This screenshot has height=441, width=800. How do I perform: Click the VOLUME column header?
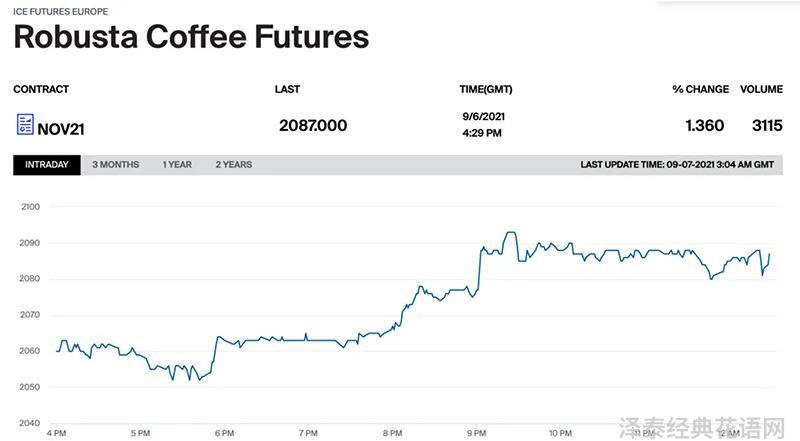point(761,89)
